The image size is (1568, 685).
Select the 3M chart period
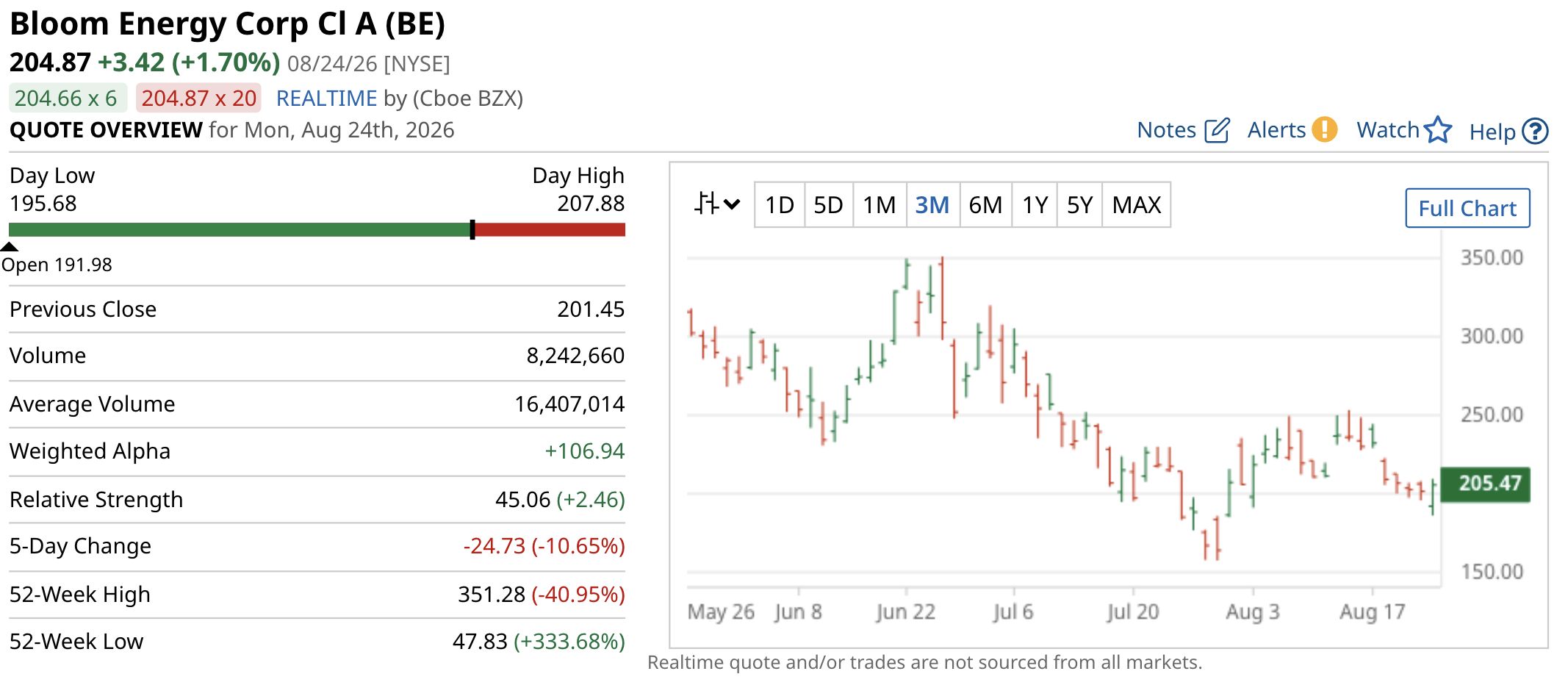point(932,205)
